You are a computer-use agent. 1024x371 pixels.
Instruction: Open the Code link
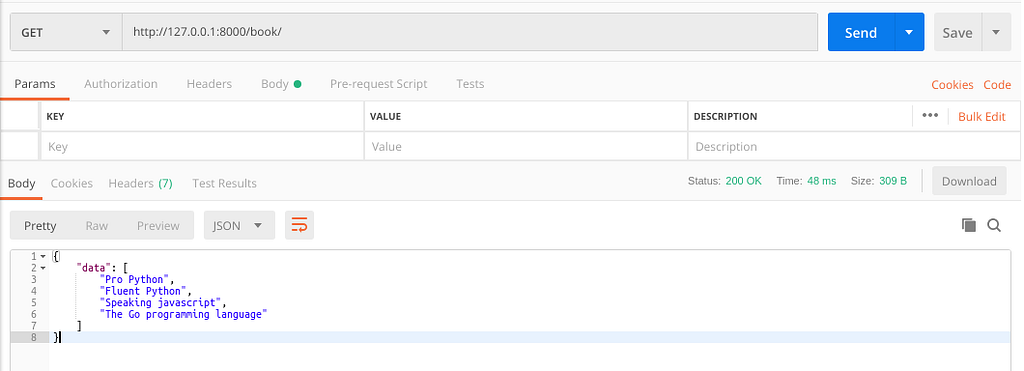[997, 85]
